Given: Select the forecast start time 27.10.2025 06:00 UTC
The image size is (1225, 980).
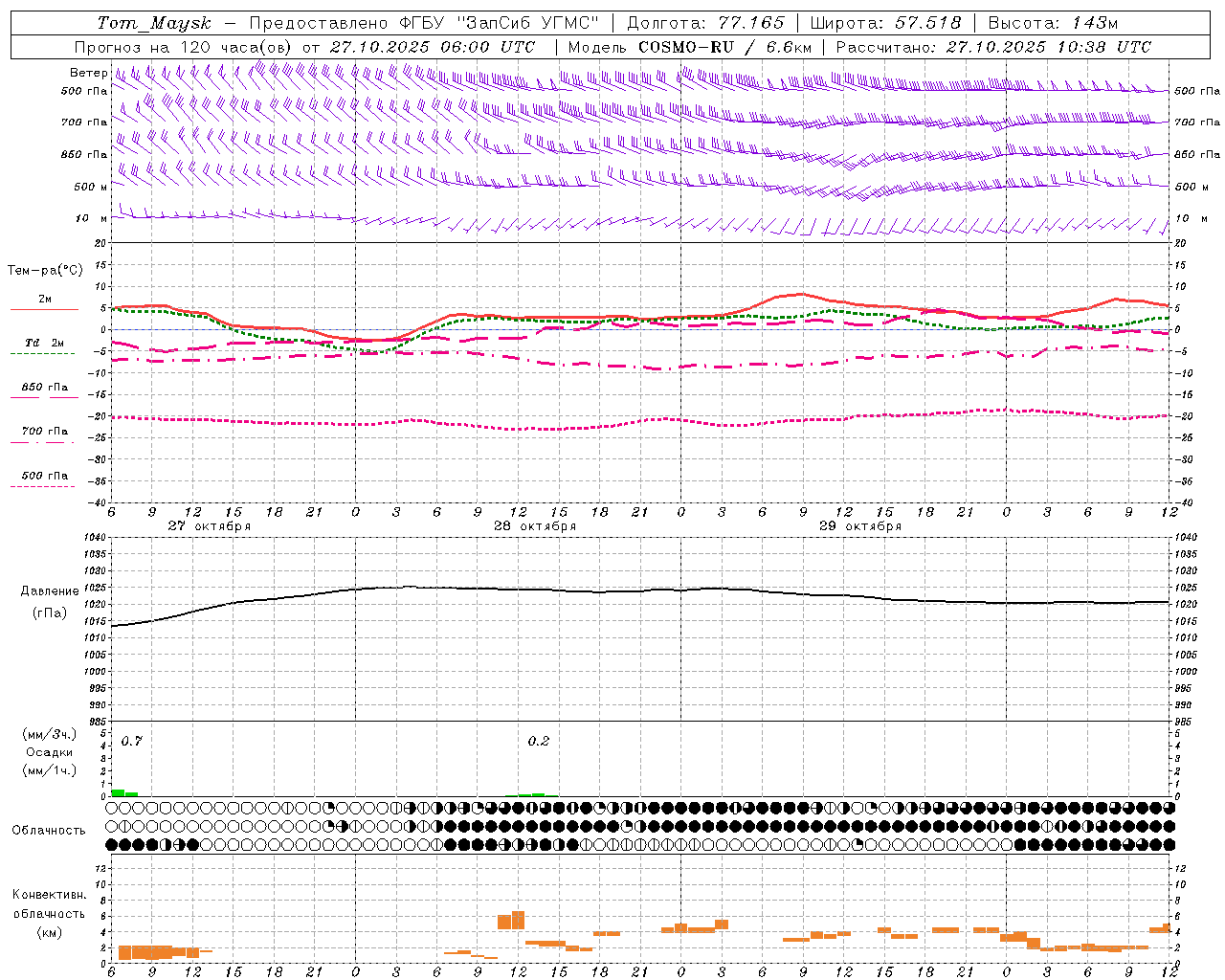Looking at the screenshot, I should coord(433,47).
